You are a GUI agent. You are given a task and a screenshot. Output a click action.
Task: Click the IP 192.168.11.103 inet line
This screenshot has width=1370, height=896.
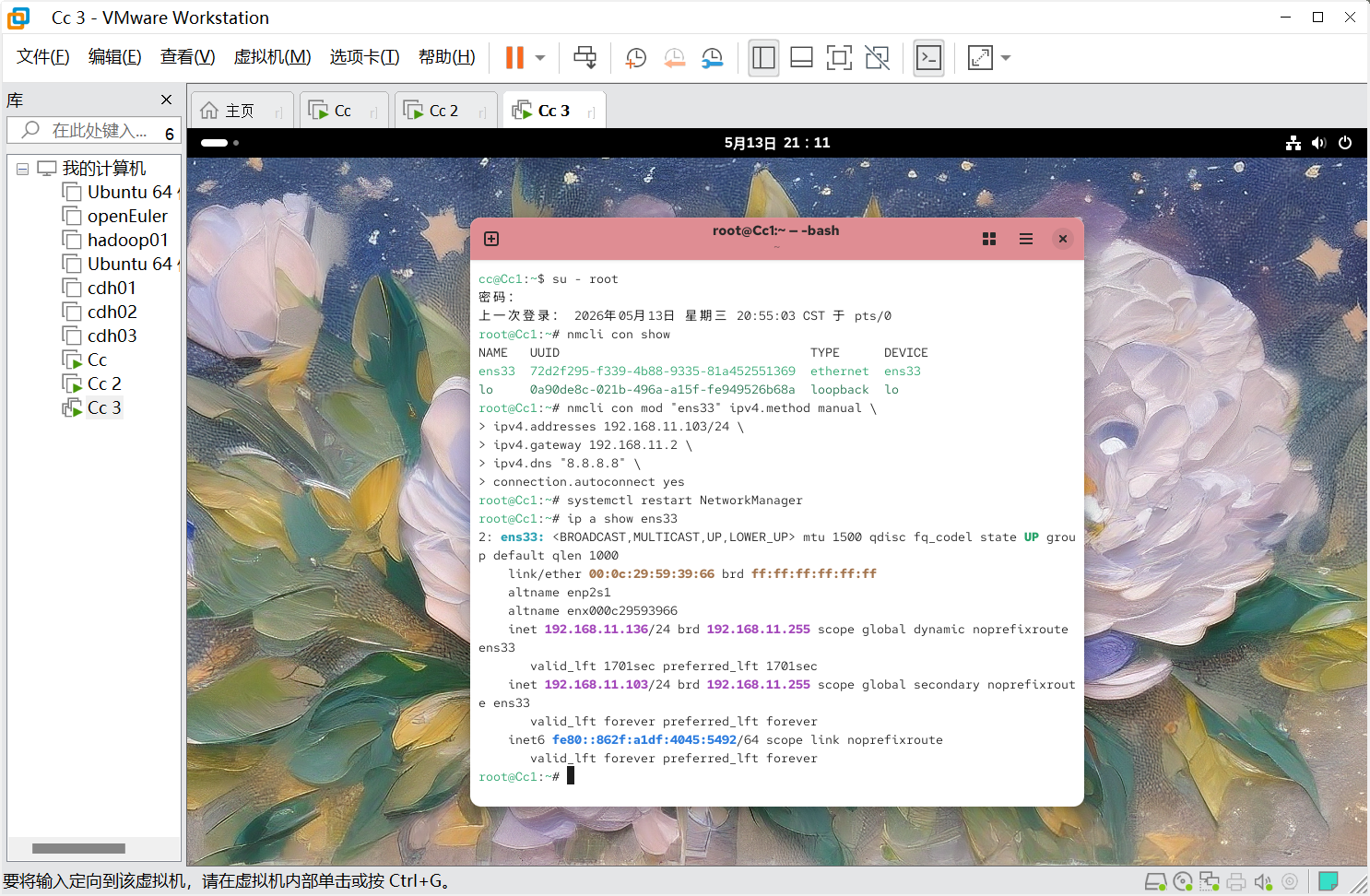[x=596, y=685]
